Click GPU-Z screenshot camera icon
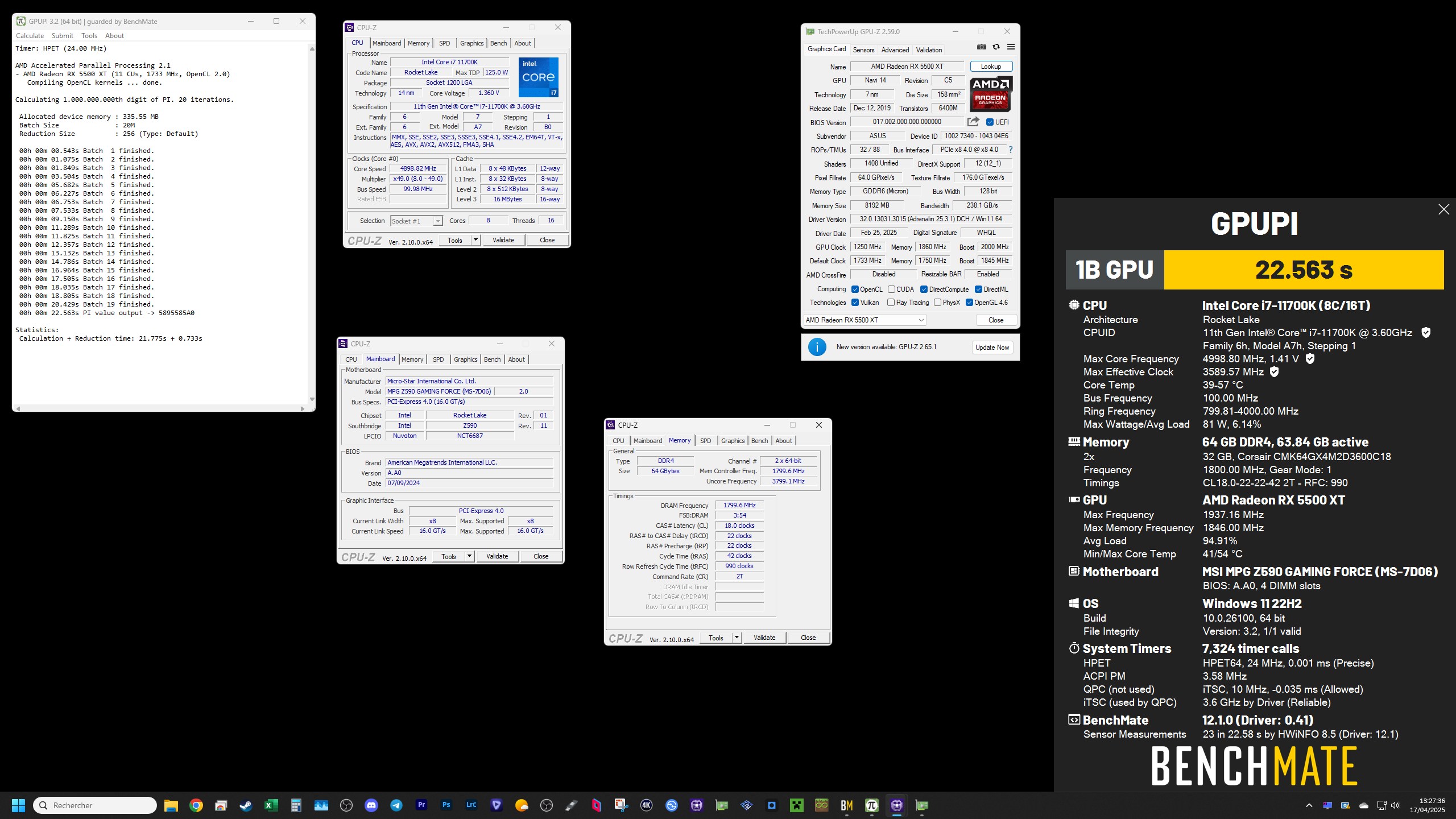This screenshot has width=1456, height=819. [x=982, y=47]
